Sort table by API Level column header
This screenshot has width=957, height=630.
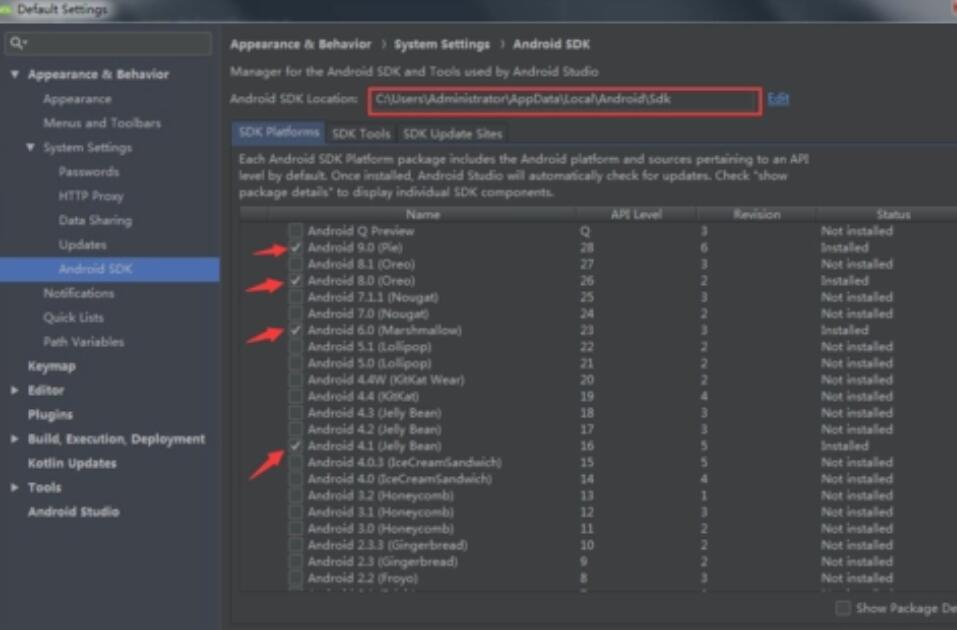click(637, 214)
